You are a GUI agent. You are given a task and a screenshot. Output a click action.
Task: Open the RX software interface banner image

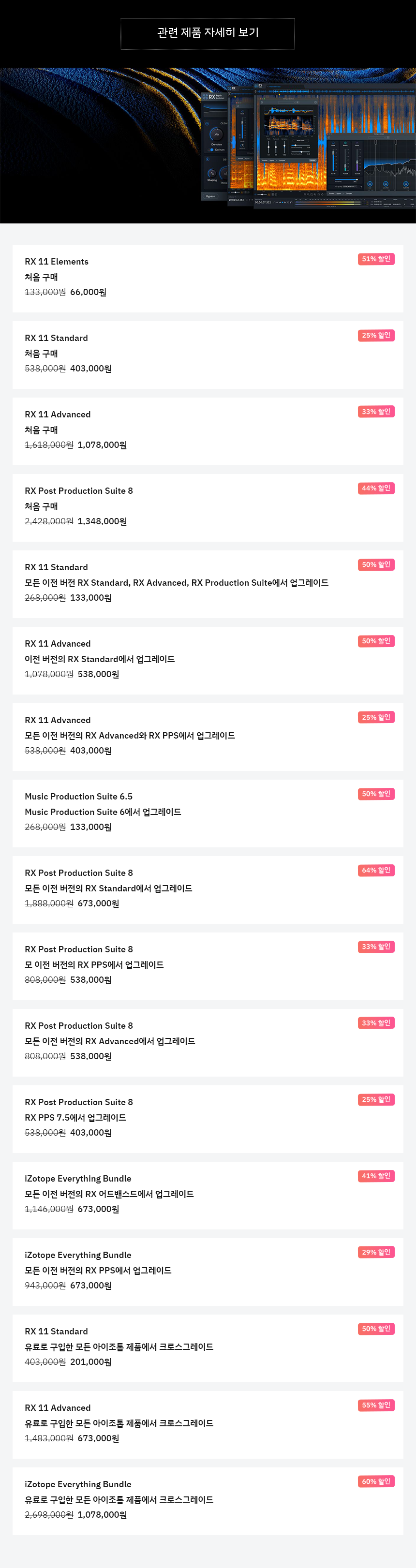tap(208, 146)
